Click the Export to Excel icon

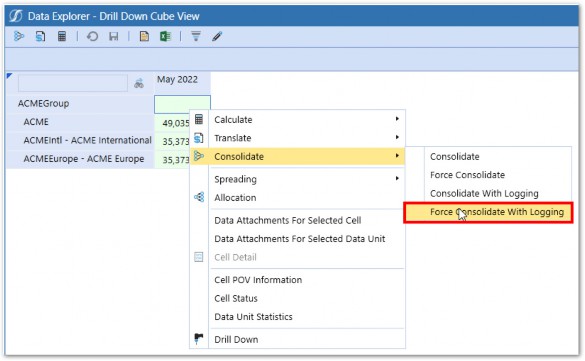click(x=165, y=36)
